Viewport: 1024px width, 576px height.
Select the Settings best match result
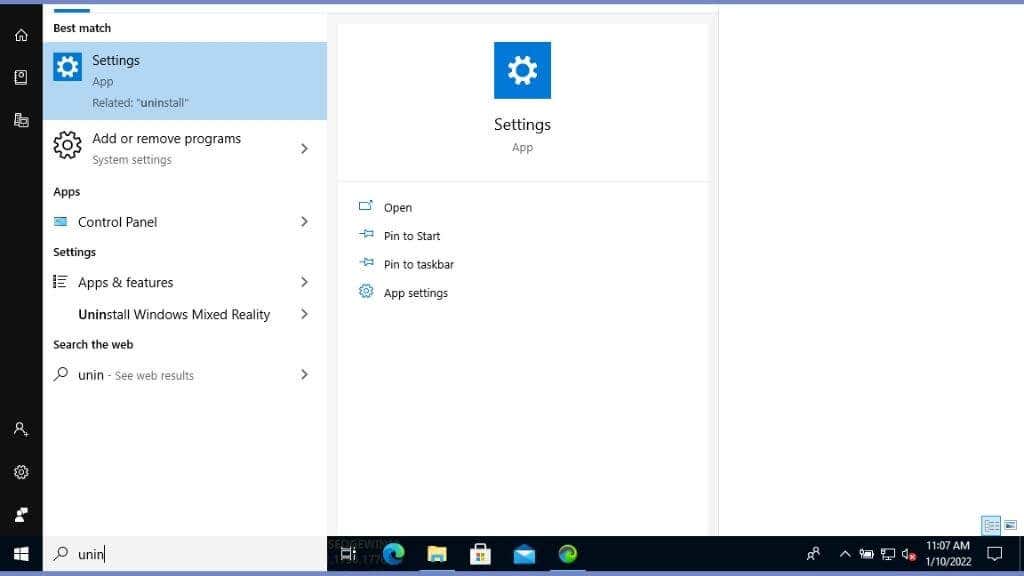pyautogui.click(x=185, y=81)
